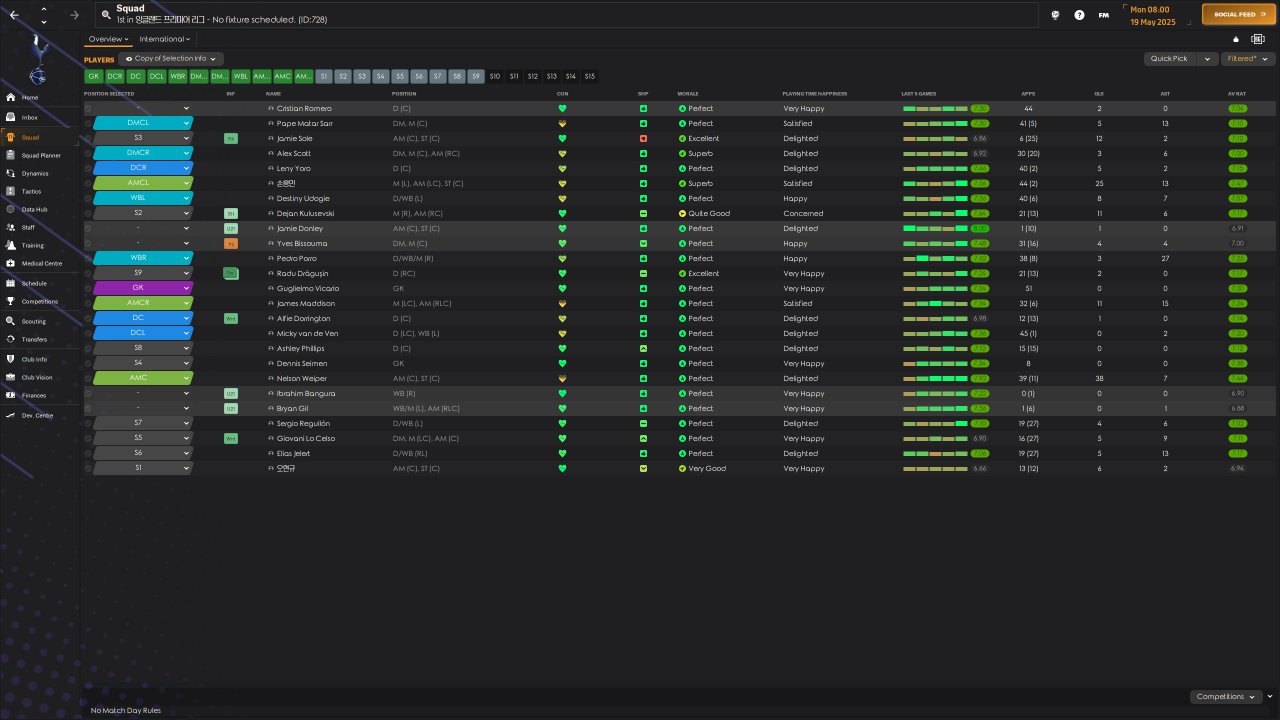Open the Club Info shield icon

(x=11, y=359)
